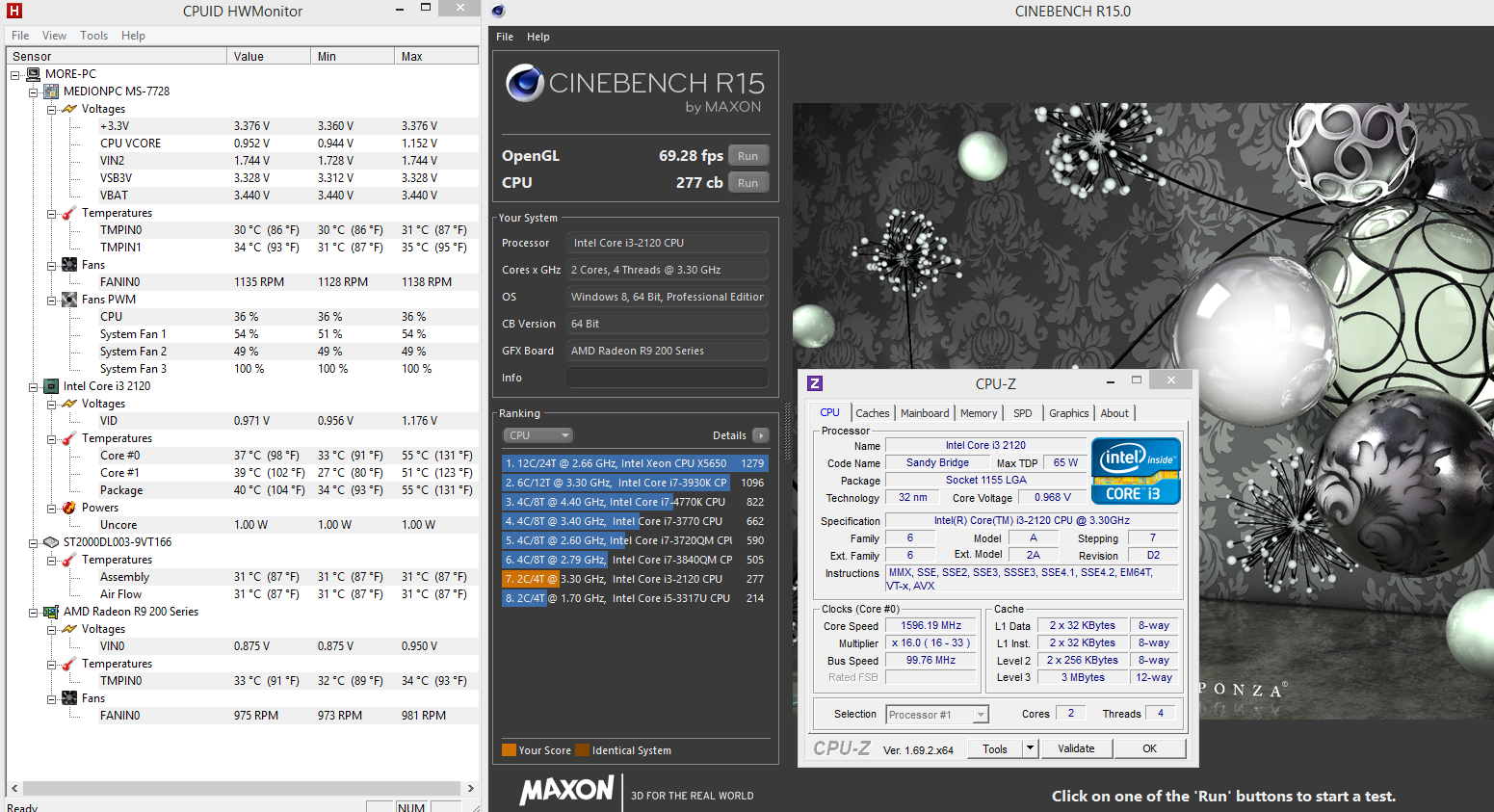
Task: Click the HWMonitor app icon in title bar
Action: 13,11
